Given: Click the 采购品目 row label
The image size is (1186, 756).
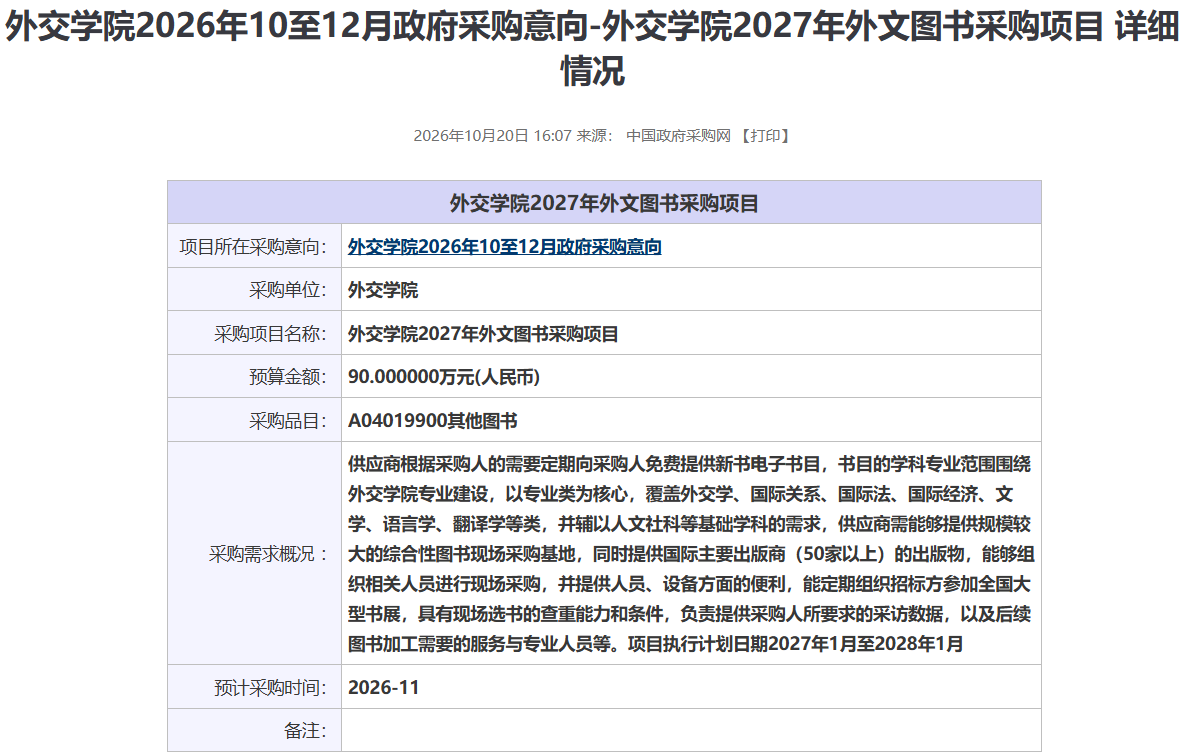Looking at the screenshot, I should pyautogui.click(x=288, y=421).
